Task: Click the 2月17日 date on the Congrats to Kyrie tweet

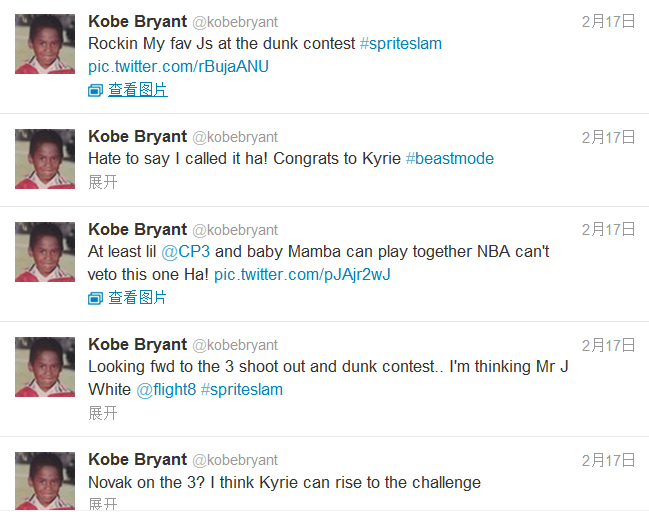Action: coord(608,137)
